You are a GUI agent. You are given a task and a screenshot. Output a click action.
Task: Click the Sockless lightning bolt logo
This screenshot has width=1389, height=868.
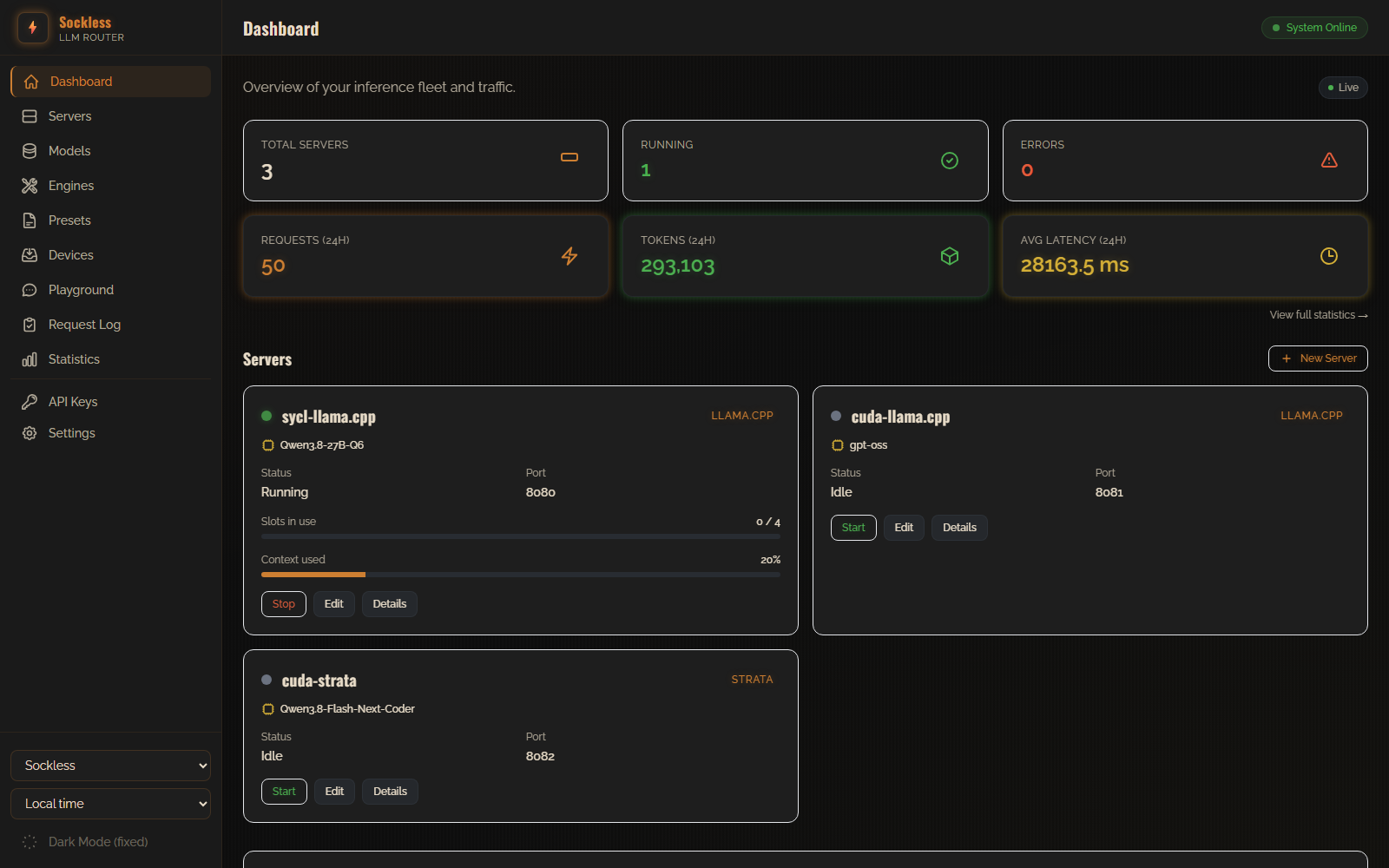coord(33,28)
